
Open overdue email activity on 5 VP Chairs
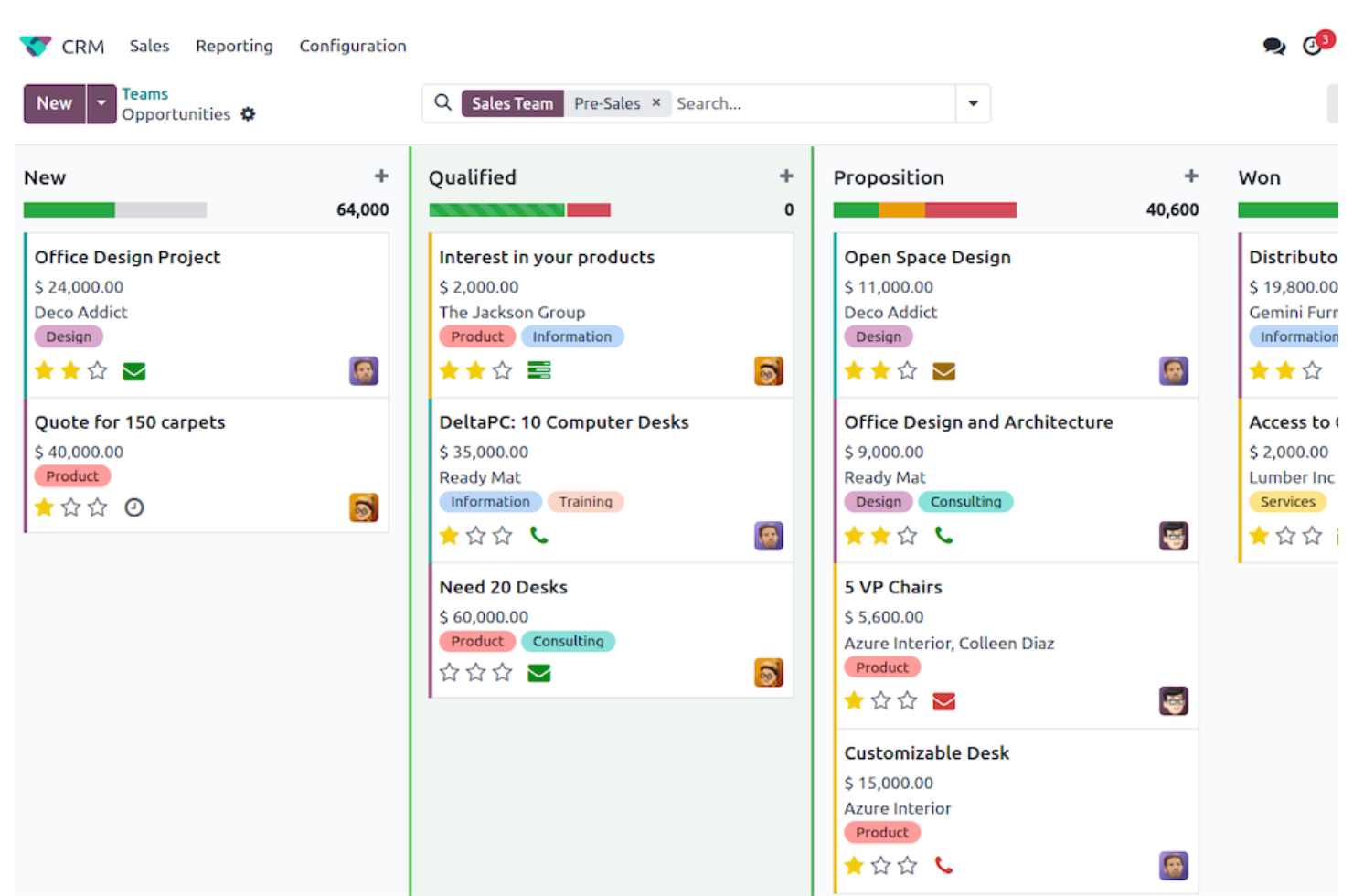(944, 701)
